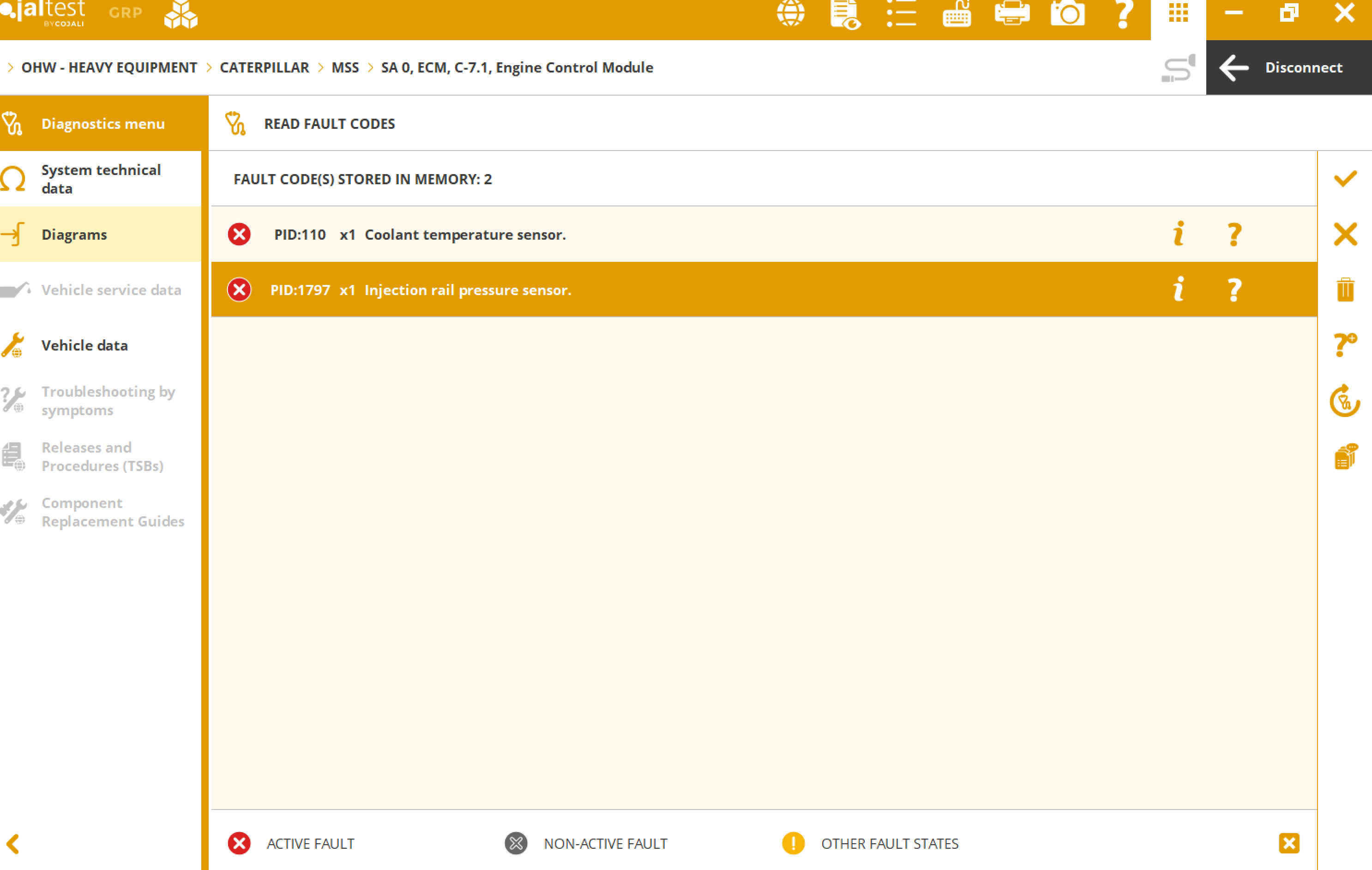Open info icon for PID:1797 fault
This screenshot has height=870, width=1372.
[1179, 290]
